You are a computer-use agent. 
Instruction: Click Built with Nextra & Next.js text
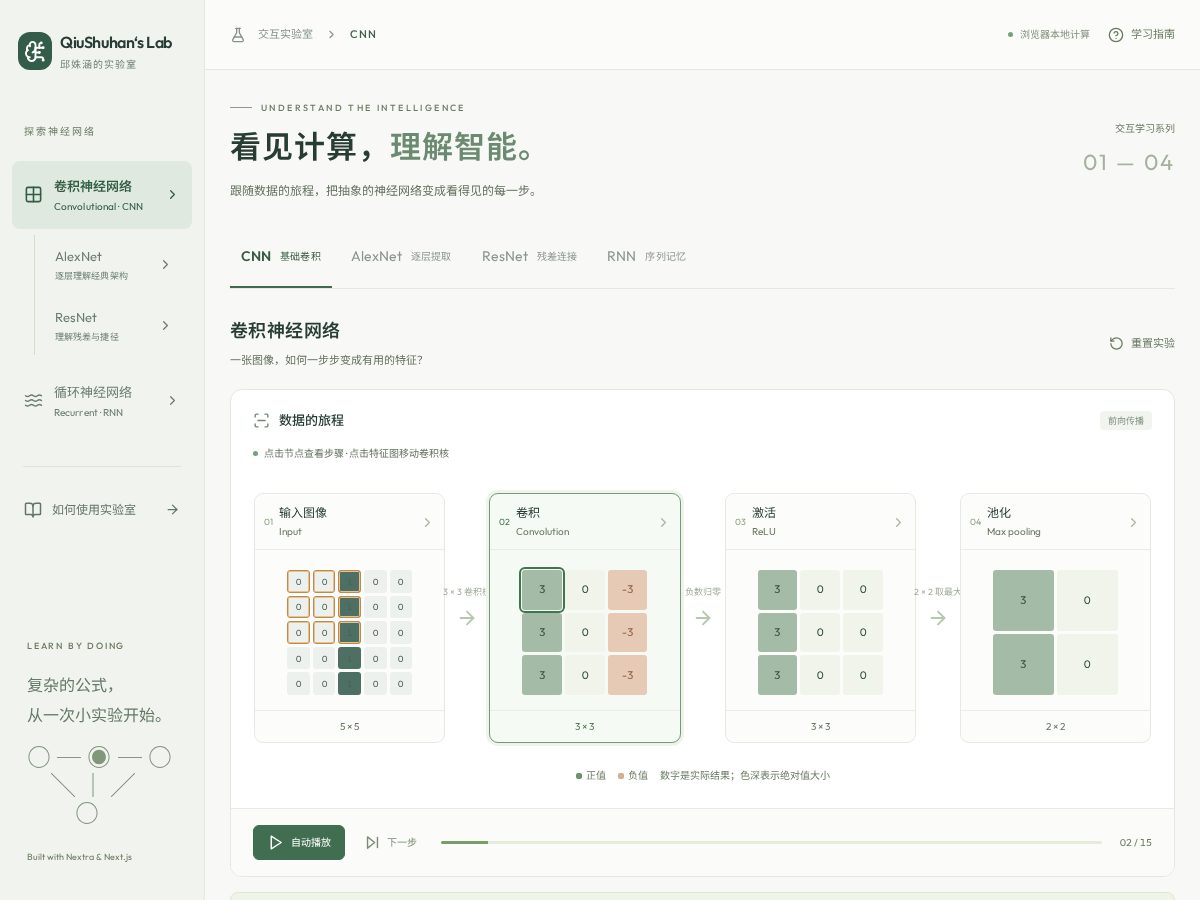point(79,857)
